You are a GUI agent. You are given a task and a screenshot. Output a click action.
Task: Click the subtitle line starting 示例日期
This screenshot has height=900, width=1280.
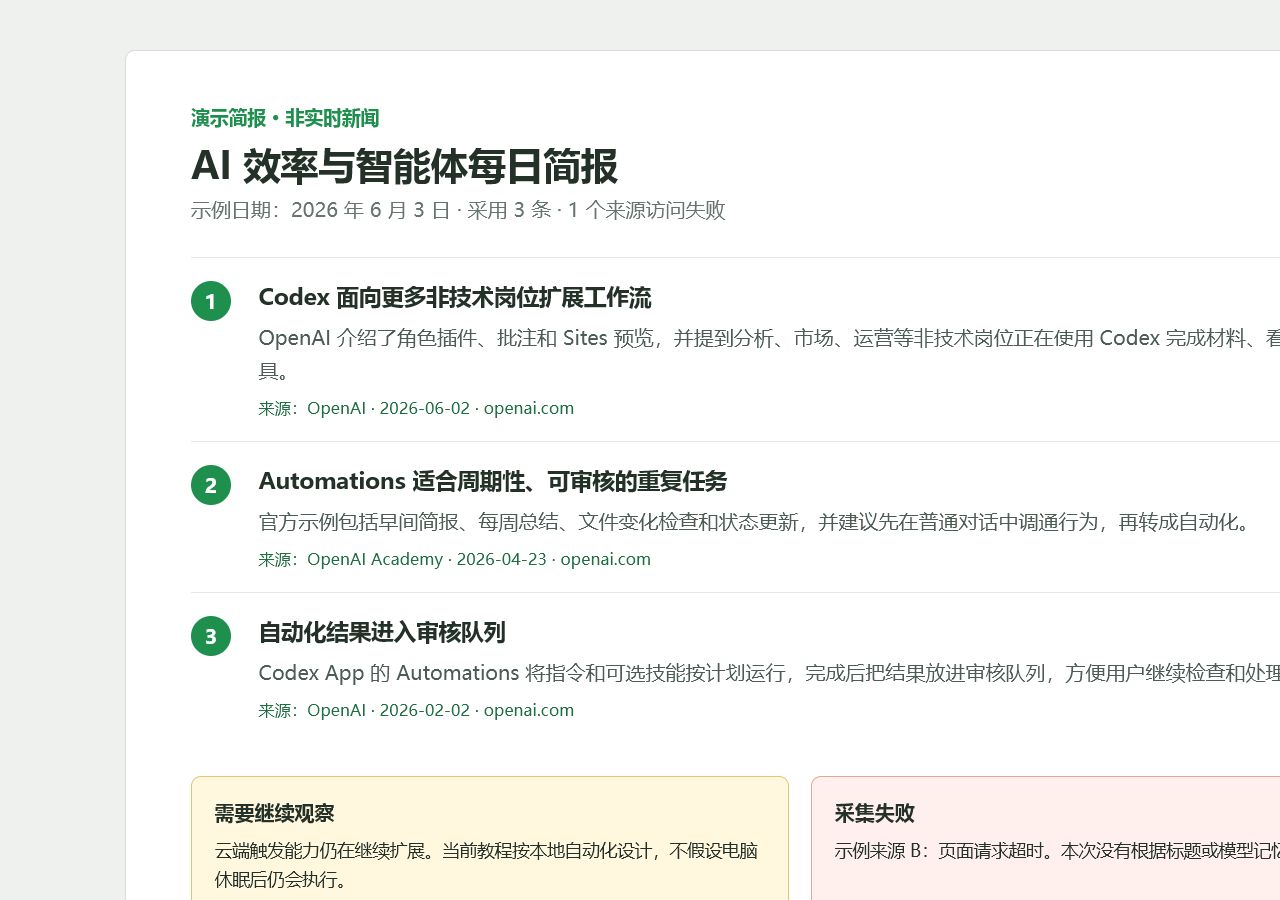click(458, 210)
